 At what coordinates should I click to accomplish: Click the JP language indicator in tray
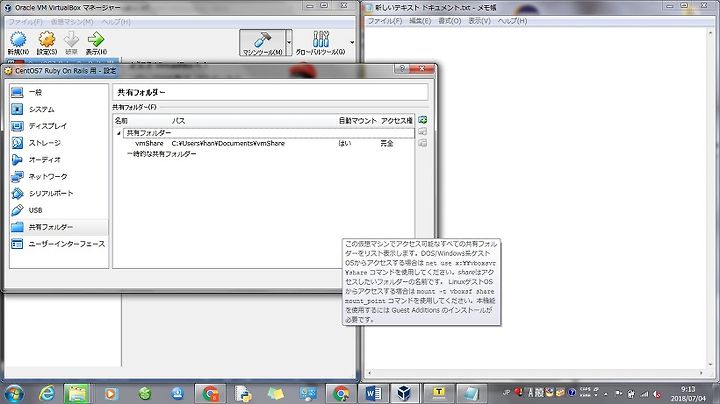click(506, 393)
